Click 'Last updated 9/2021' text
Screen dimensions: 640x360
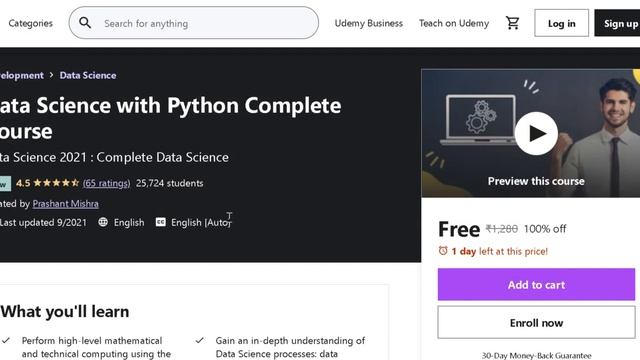pos(43,222)
